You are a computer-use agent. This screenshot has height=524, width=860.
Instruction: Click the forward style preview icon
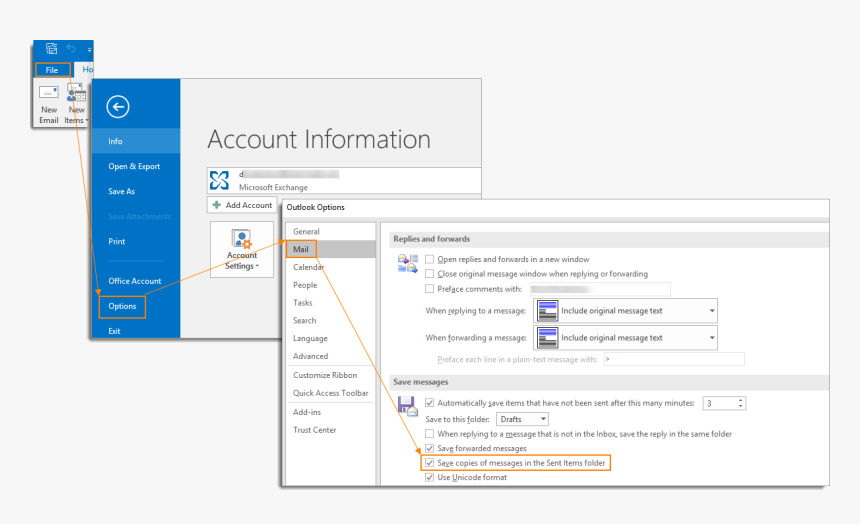click(547, 337)
